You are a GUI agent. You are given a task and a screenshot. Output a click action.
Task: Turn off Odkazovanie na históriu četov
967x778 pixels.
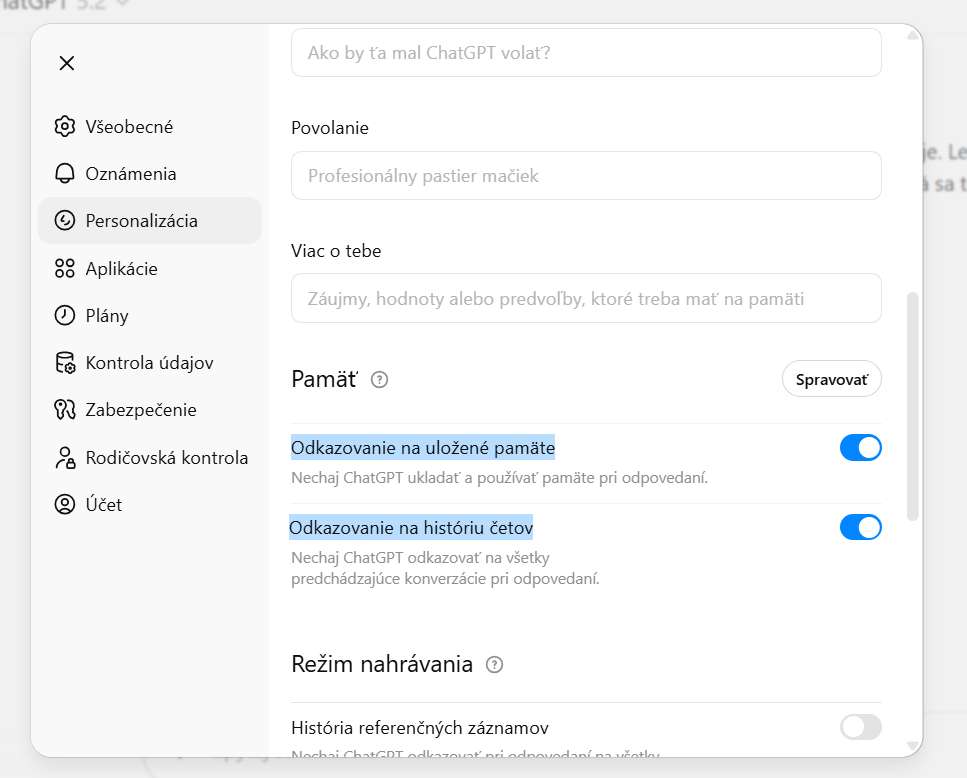click(860, 527)
